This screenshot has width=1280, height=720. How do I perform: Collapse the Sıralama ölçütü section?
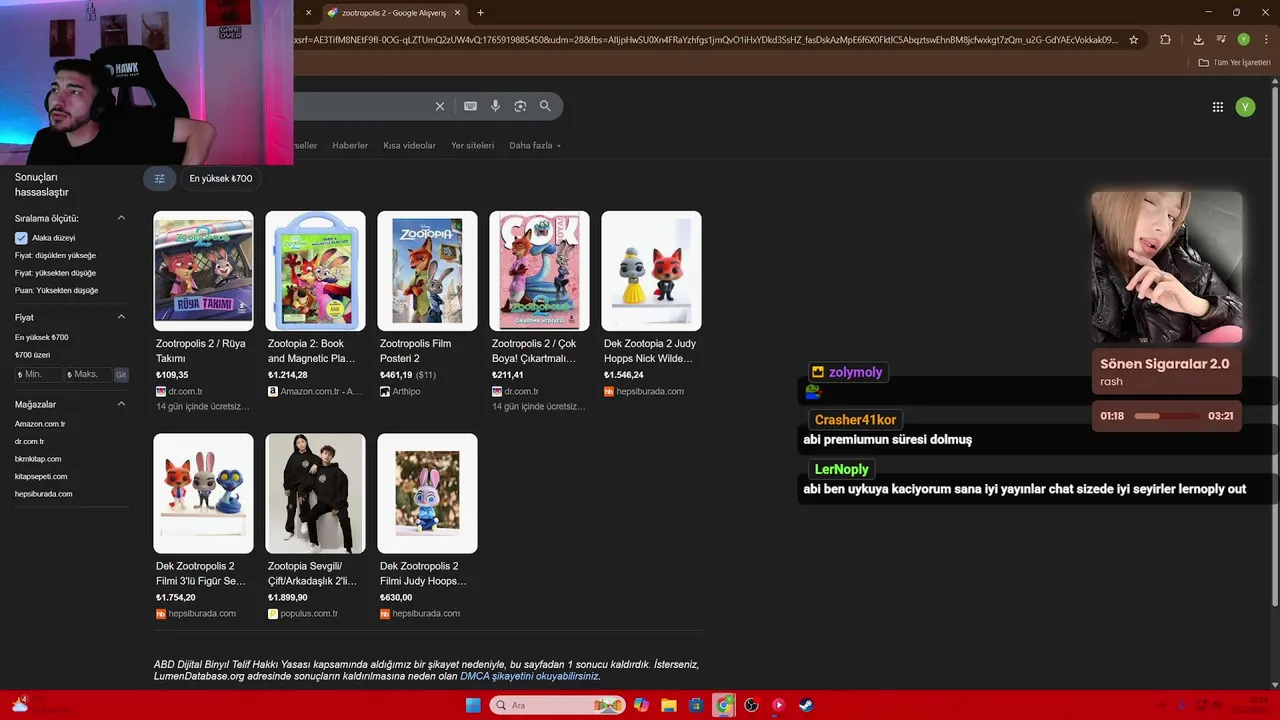click(x=121, y=218)
